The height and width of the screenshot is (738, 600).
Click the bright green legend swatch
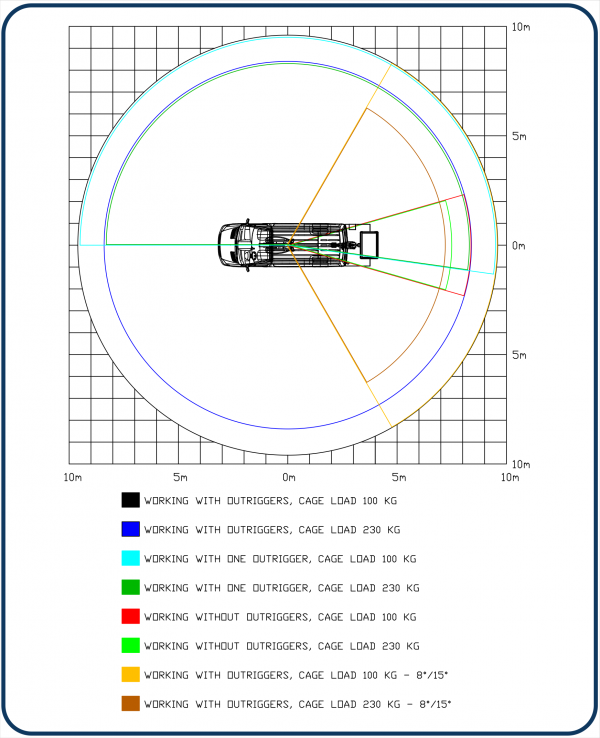(x=130, y=645)
